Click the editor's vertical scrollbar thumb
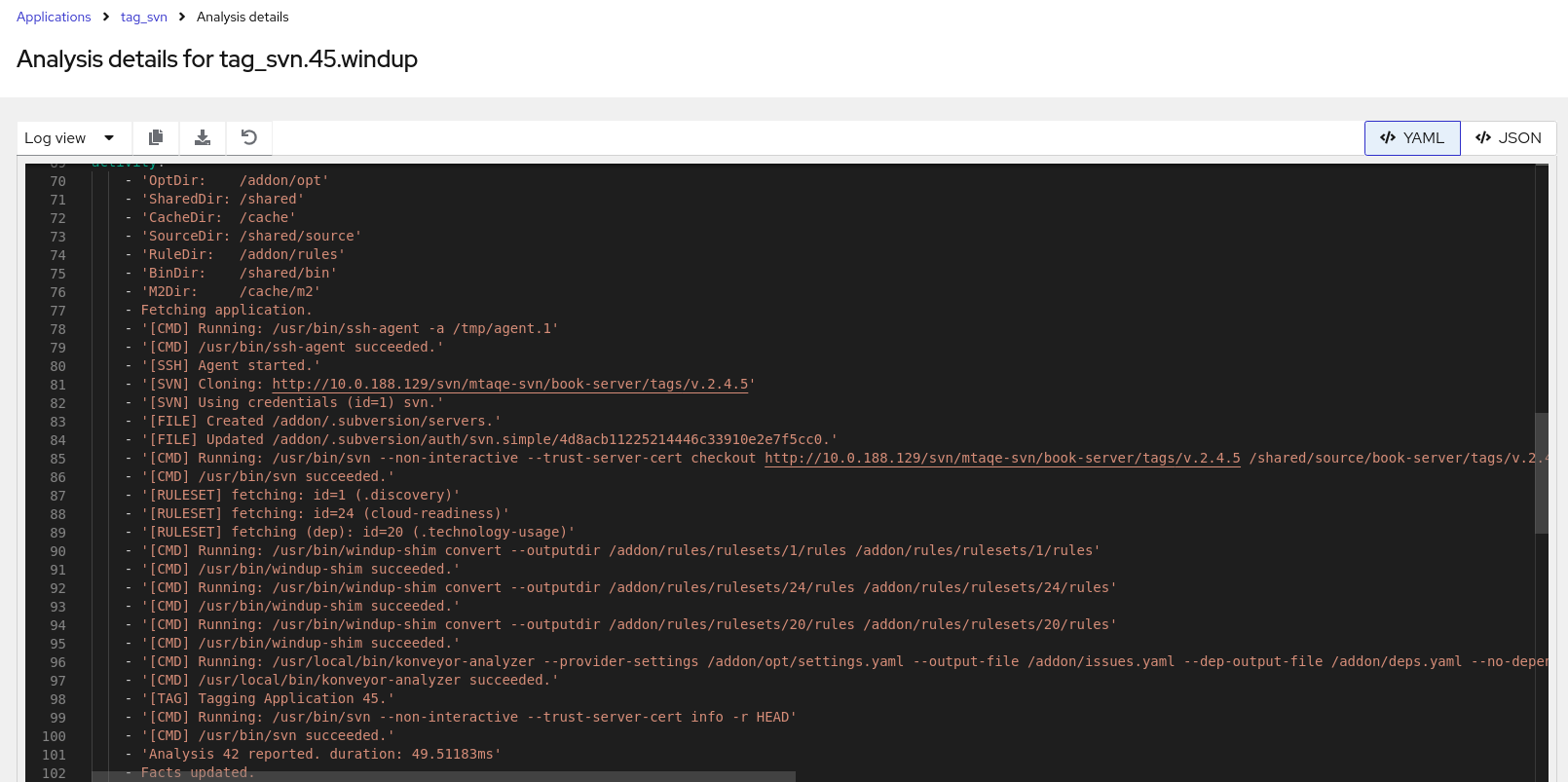The width and height of the screenshot is (1568, 782). [1541, 472]
